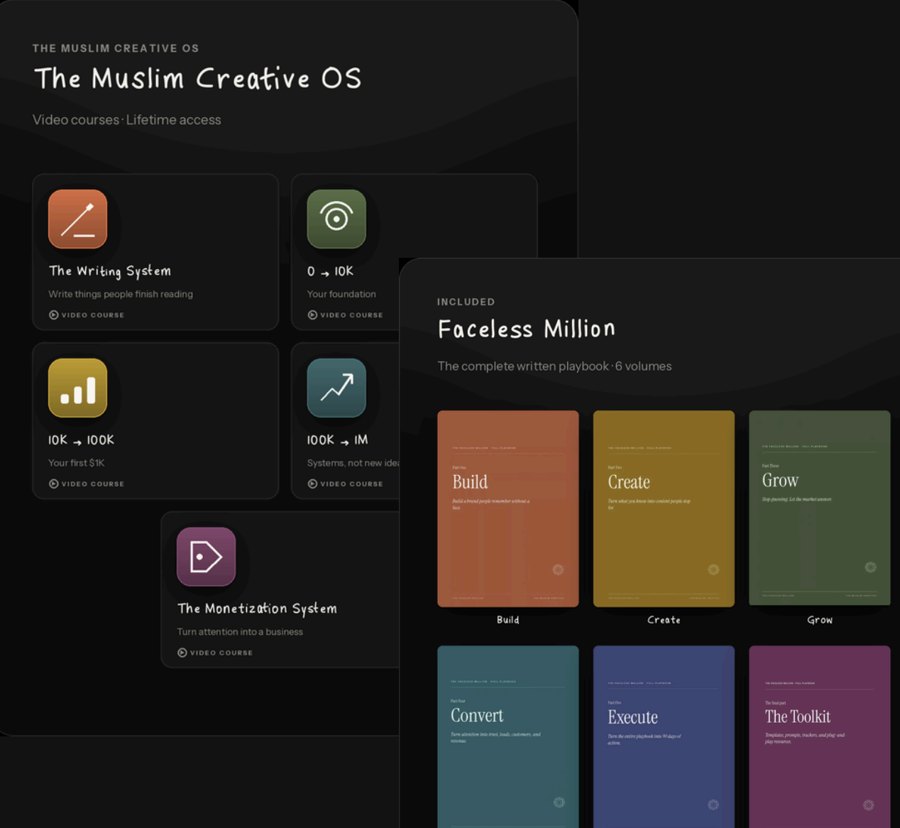This screenshot has width=900, height=828.
Task: Click the teal growth arrow 100K → 1M icon
Action: point(336,388)
